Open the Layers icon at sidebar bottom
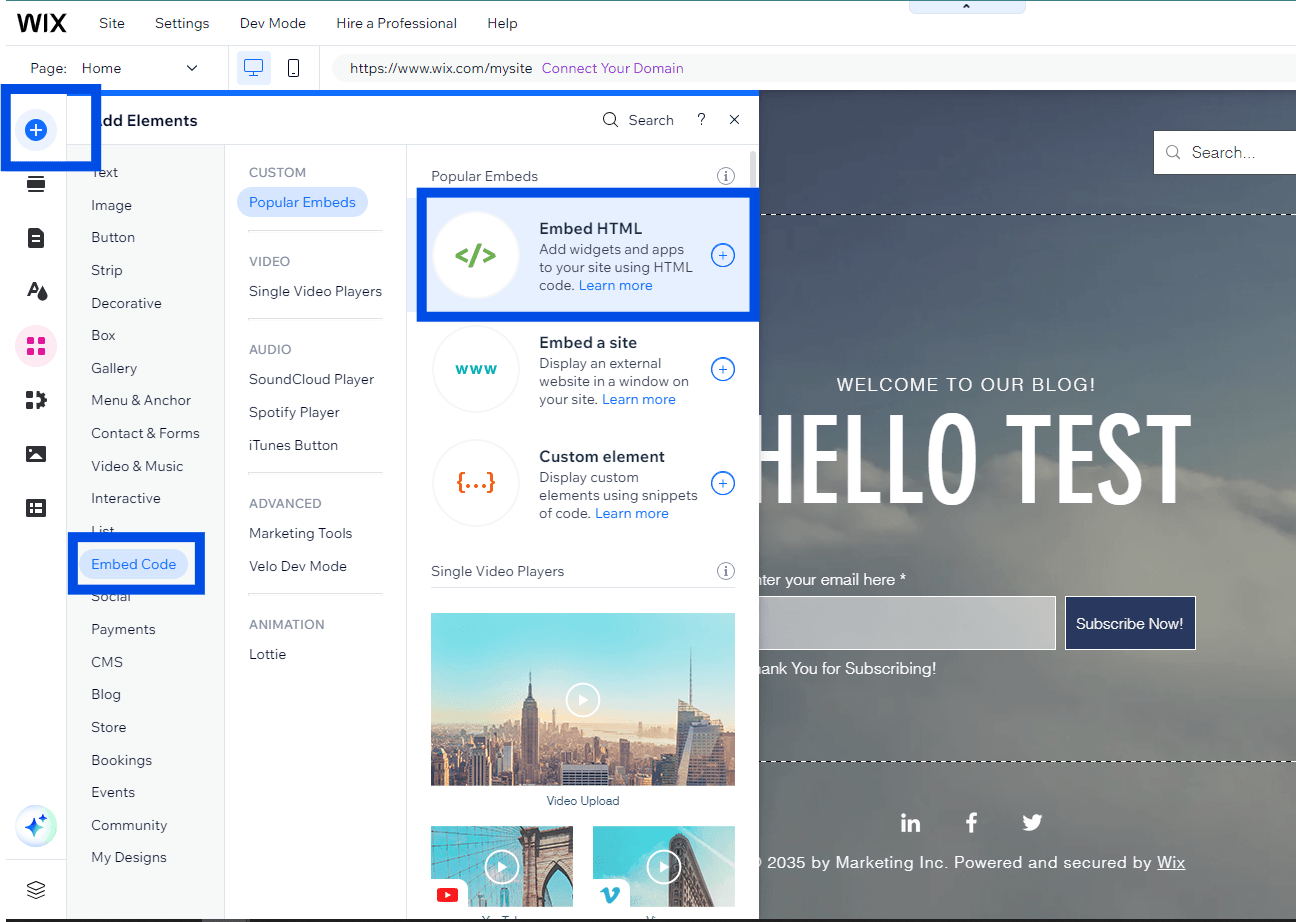The image size is (1296, 922). click(36, 890)
